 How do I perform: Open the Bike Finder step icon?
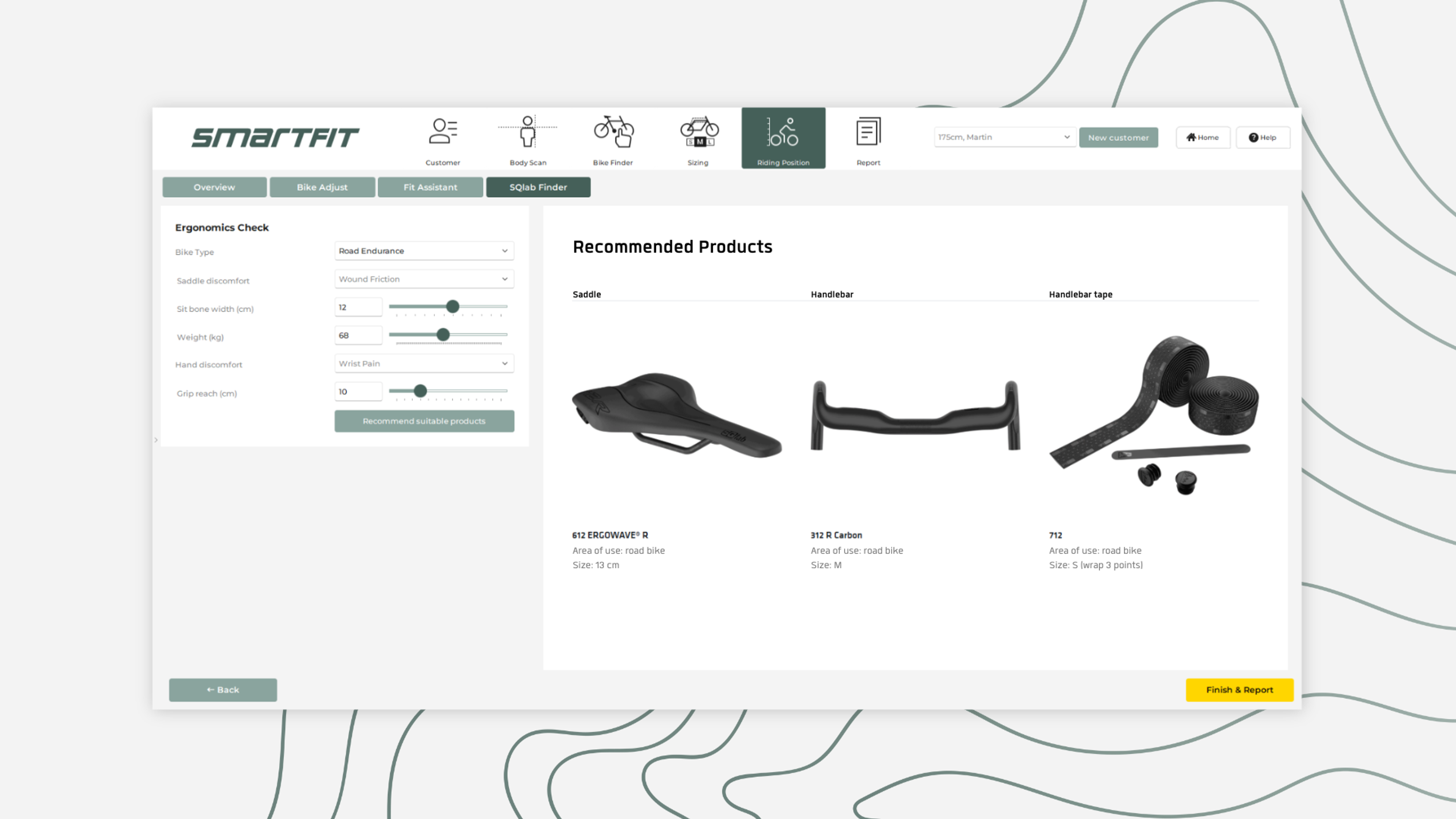(613, 132)
